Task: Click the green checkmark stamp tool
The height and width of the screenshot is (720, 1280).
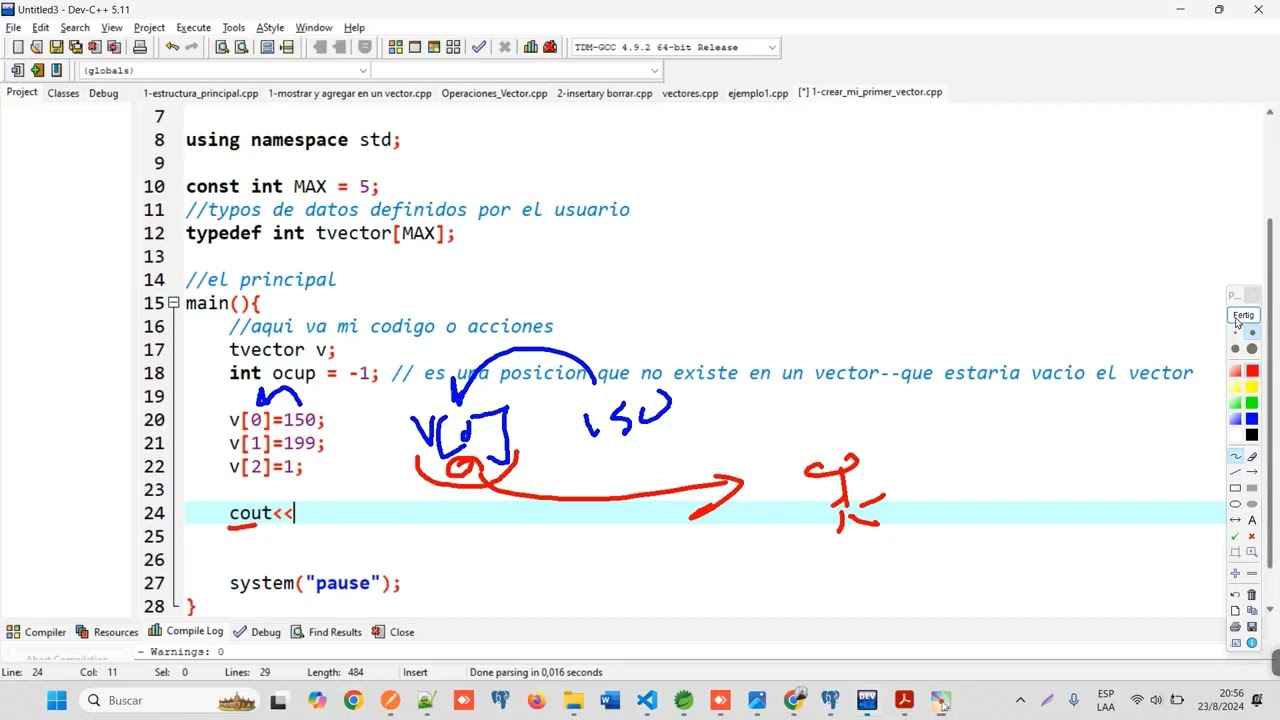Action: (x=1235, y=536)
